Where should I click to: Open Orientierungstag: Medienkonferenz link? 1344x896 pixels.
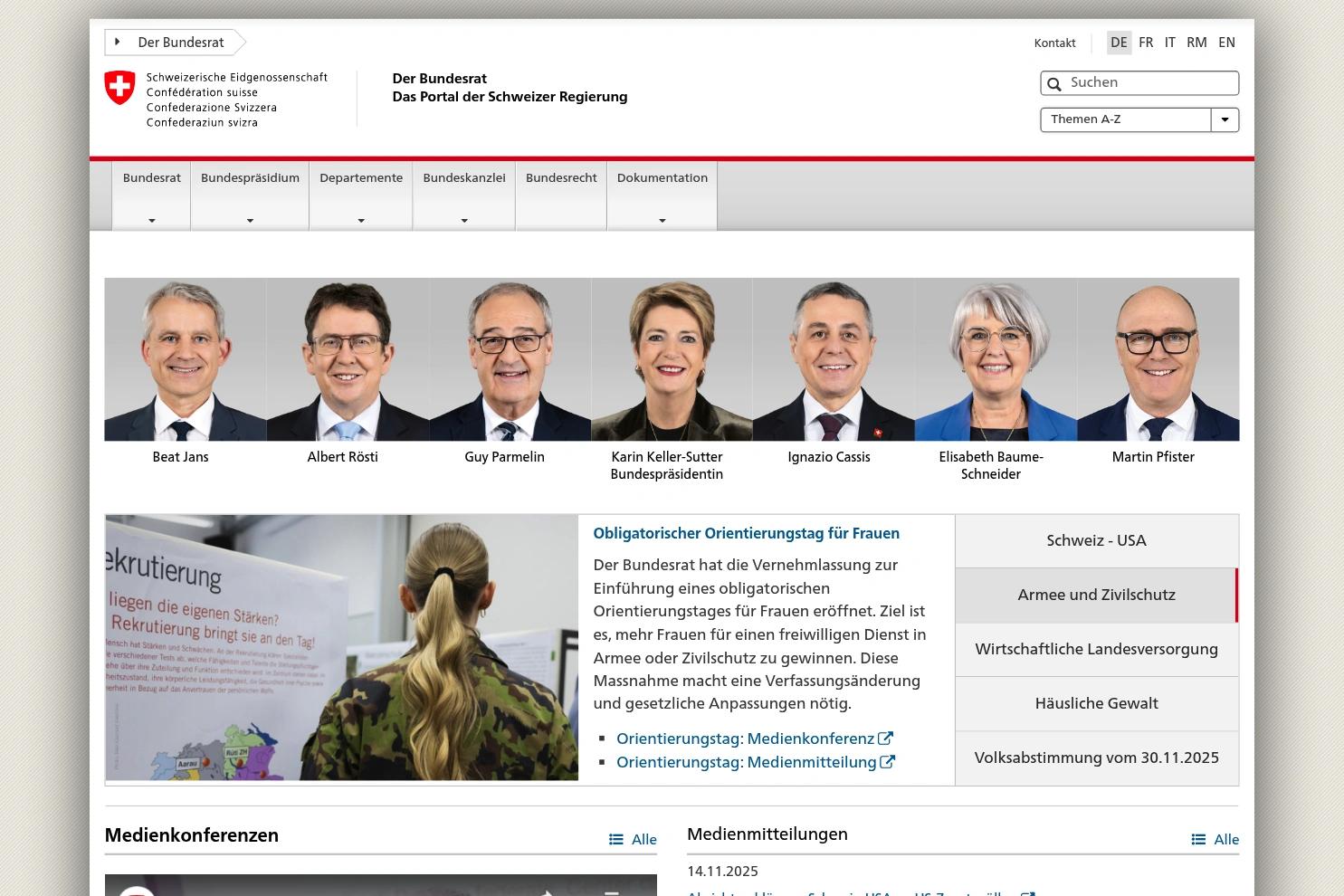pos(745,739)
